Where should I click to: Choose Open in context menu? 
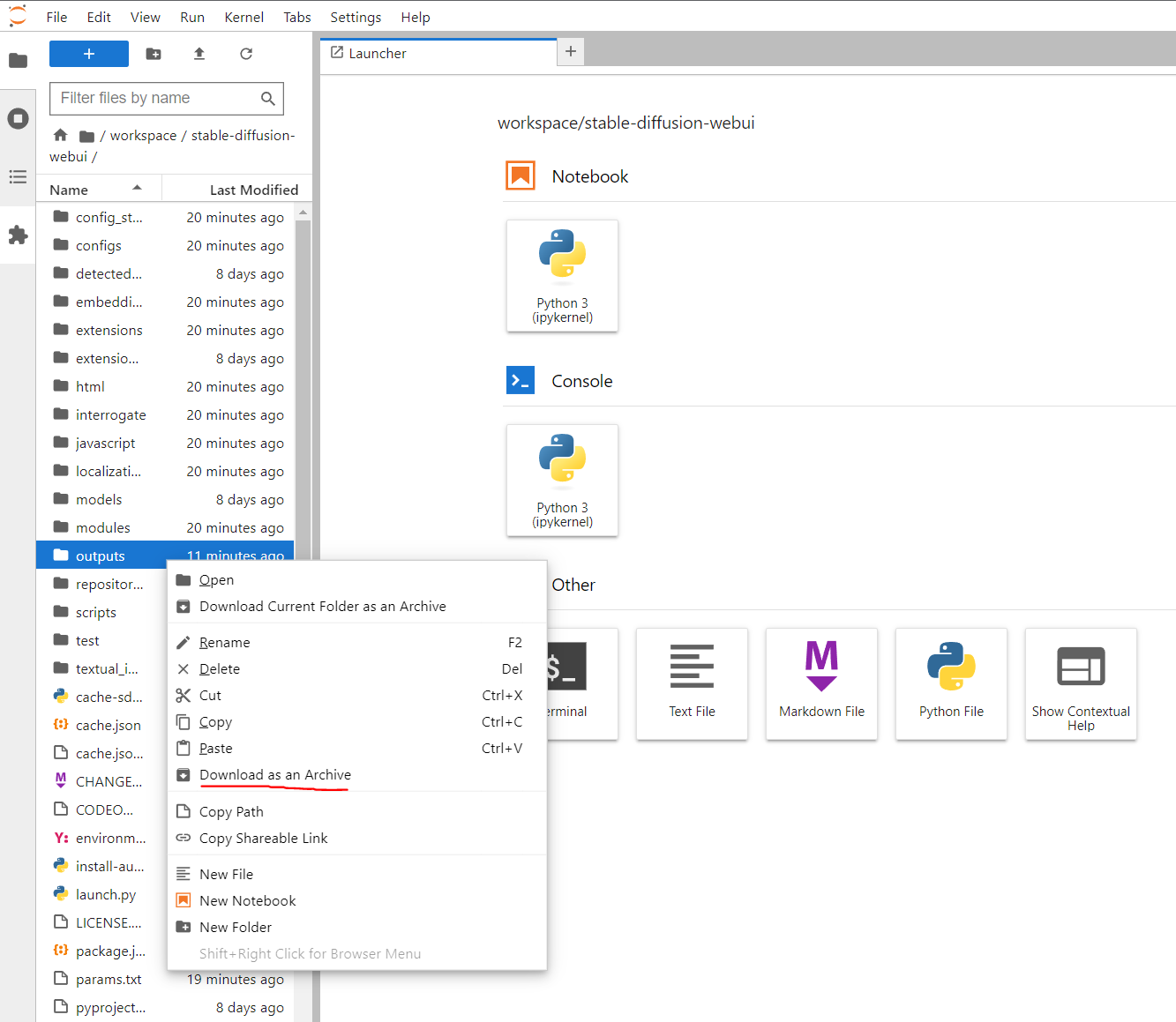click(357, 580)
